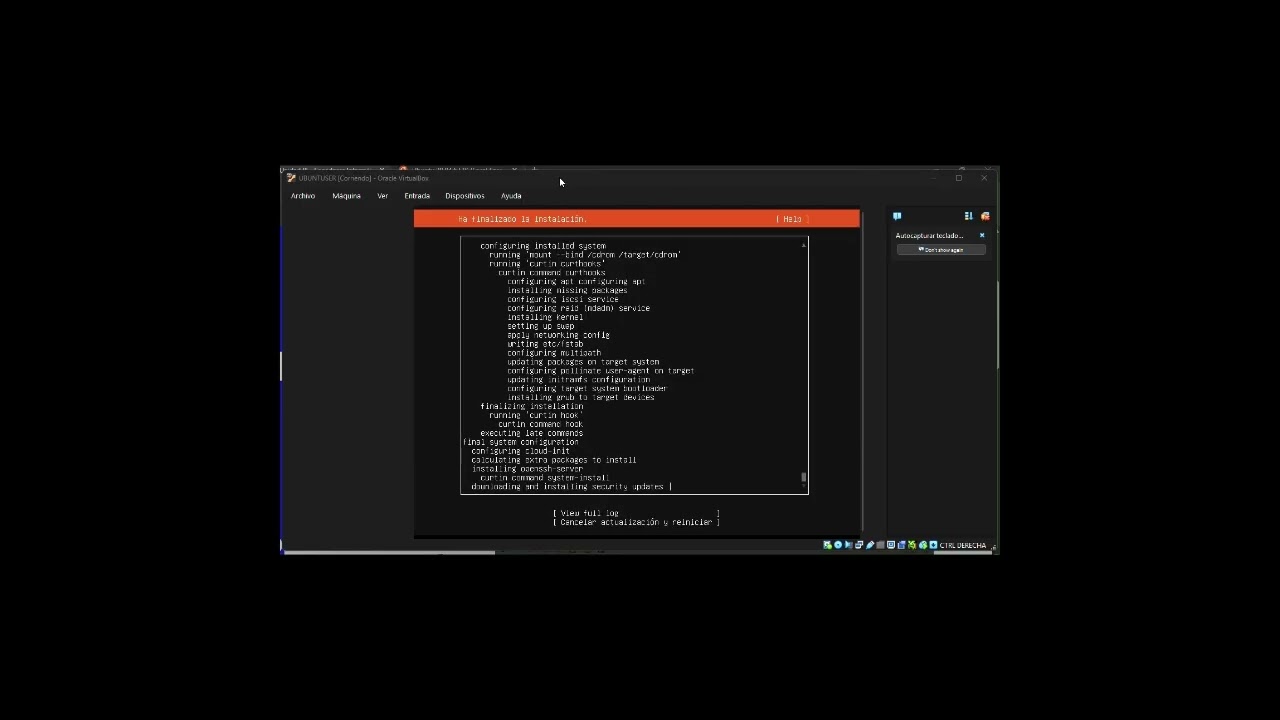Viewport: 1280px width, 720px height.
Task: Click the Autocapturar teclado notification title
Action: tap(930, 236)
